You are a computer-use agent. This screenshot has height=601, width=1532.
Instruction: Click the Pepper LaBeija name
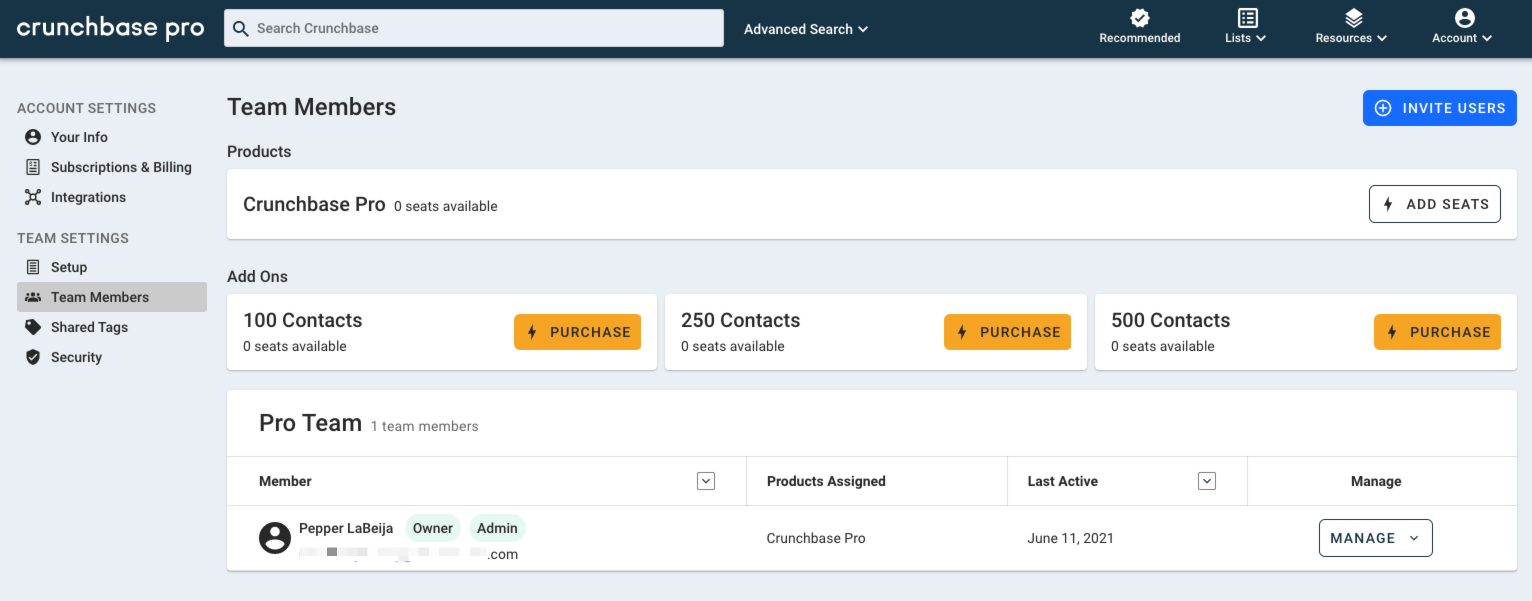click(x=346, y=528)
